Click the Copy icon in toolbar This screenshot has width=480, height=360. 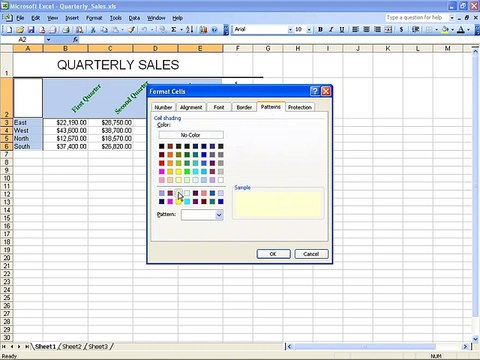tap(104, 30)
